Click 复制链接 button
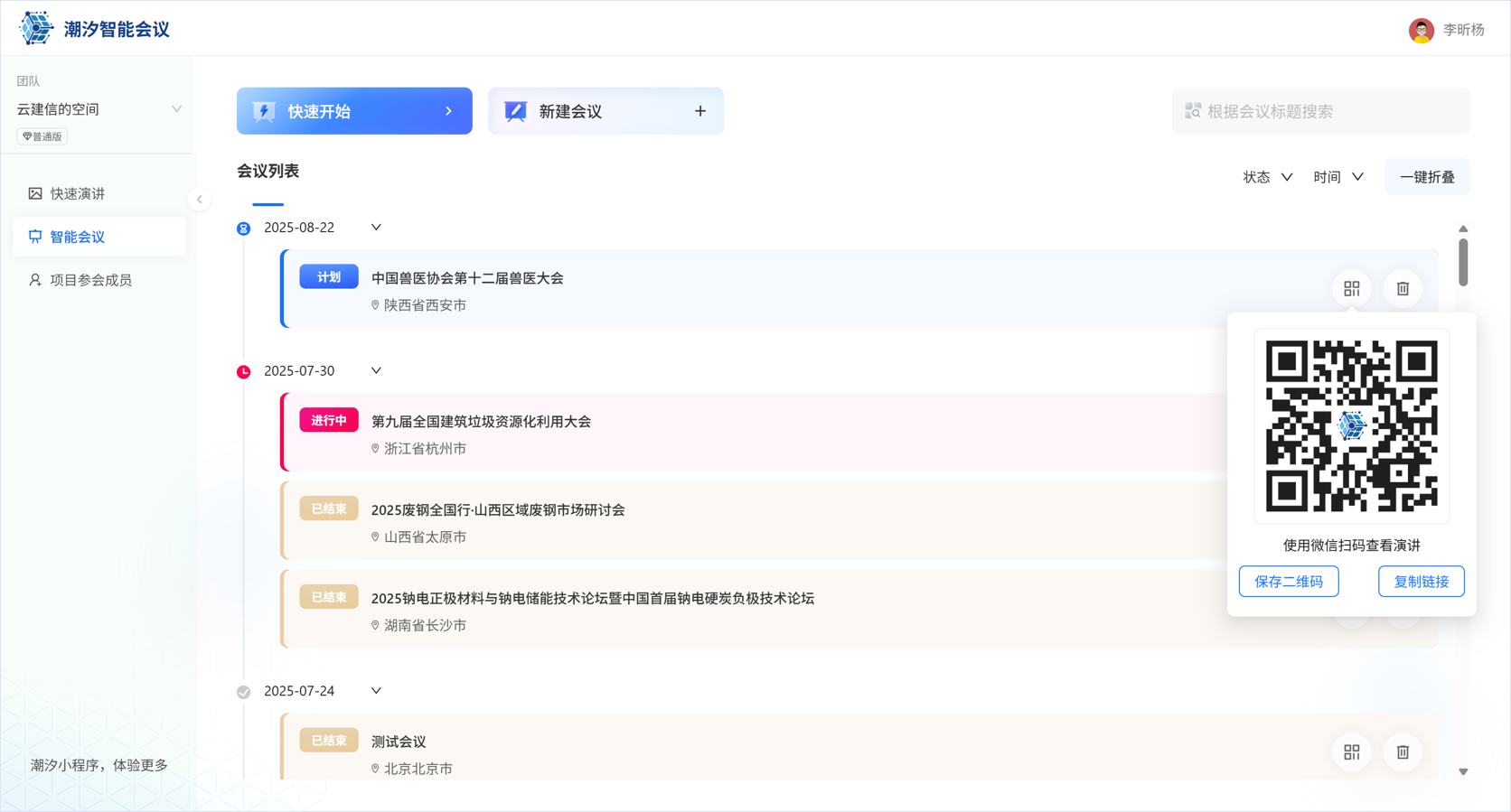 coord(1421,582)
